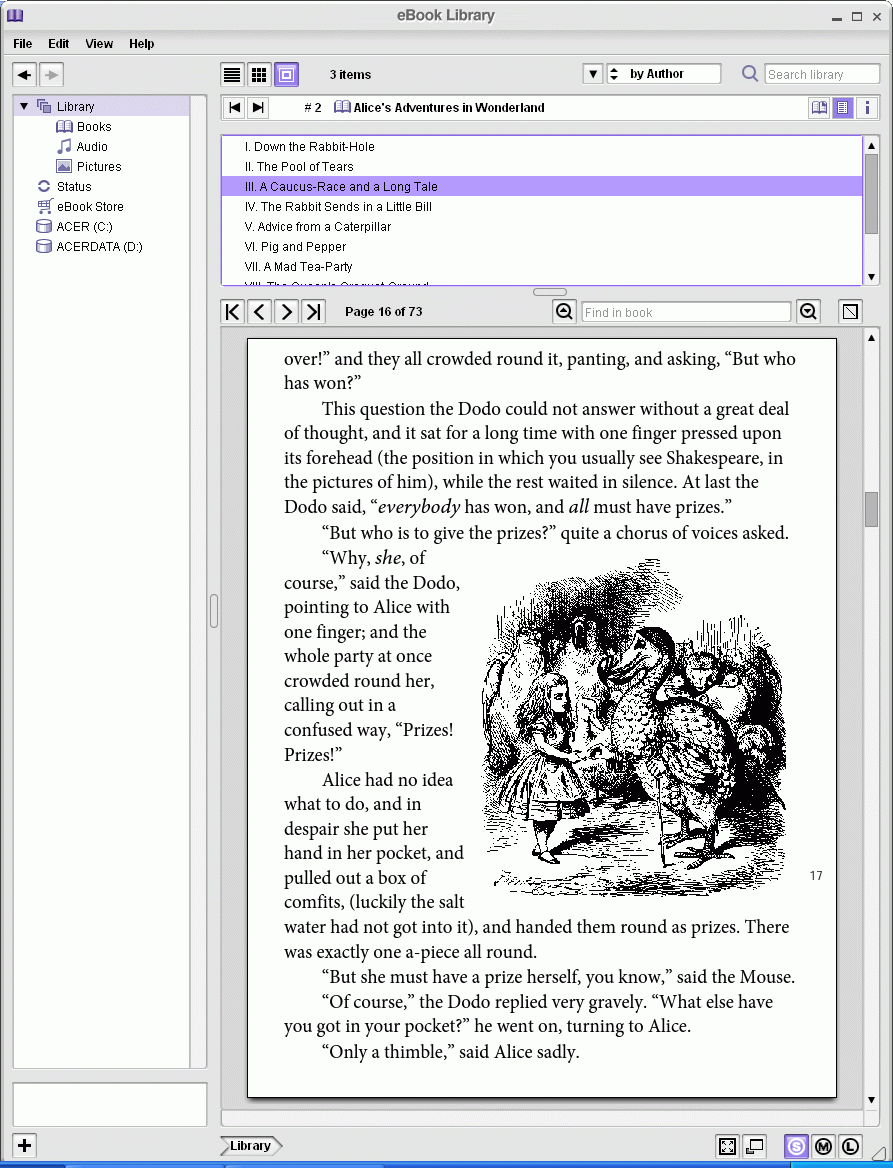Go to the next page
This screenshot has height=1168, width=893.
point(287,311)
